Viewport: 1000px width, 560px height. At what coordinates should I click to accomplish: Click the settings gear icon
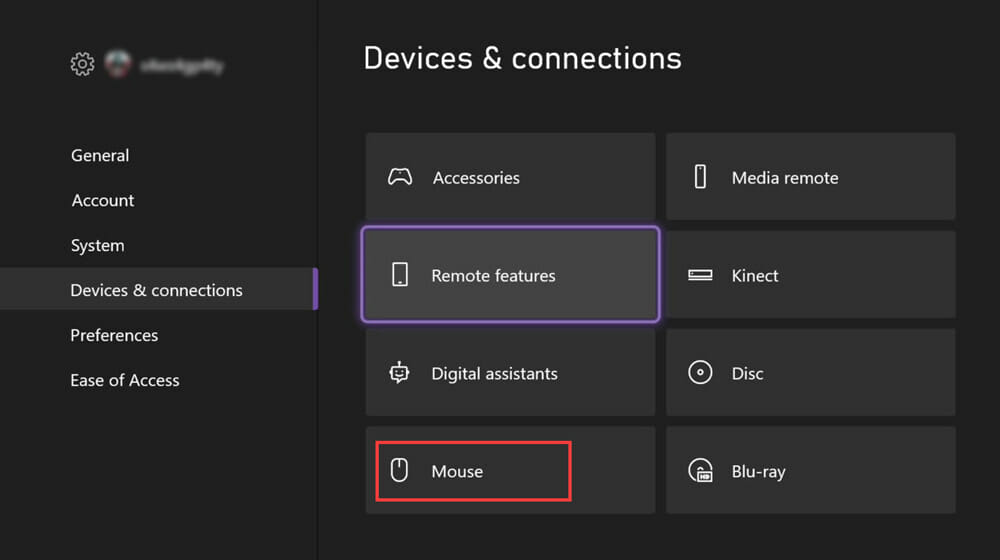[x=82, y=65]
